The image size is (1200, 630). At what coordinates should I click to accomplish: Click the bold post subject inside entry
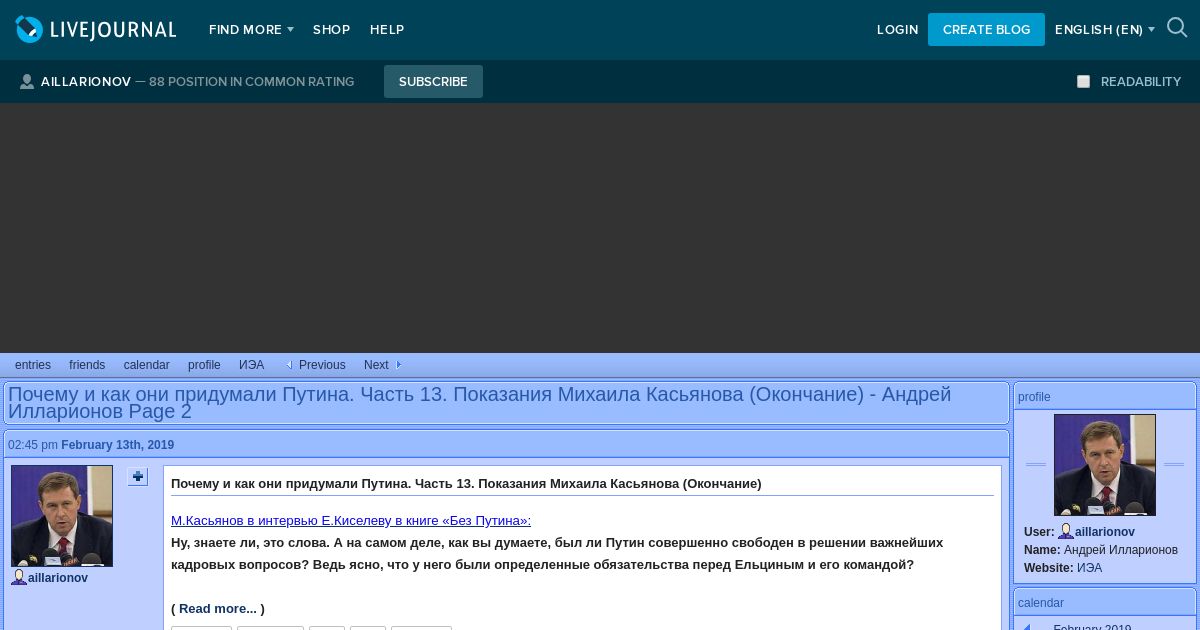pyautogui.click(x=466, y=484)
